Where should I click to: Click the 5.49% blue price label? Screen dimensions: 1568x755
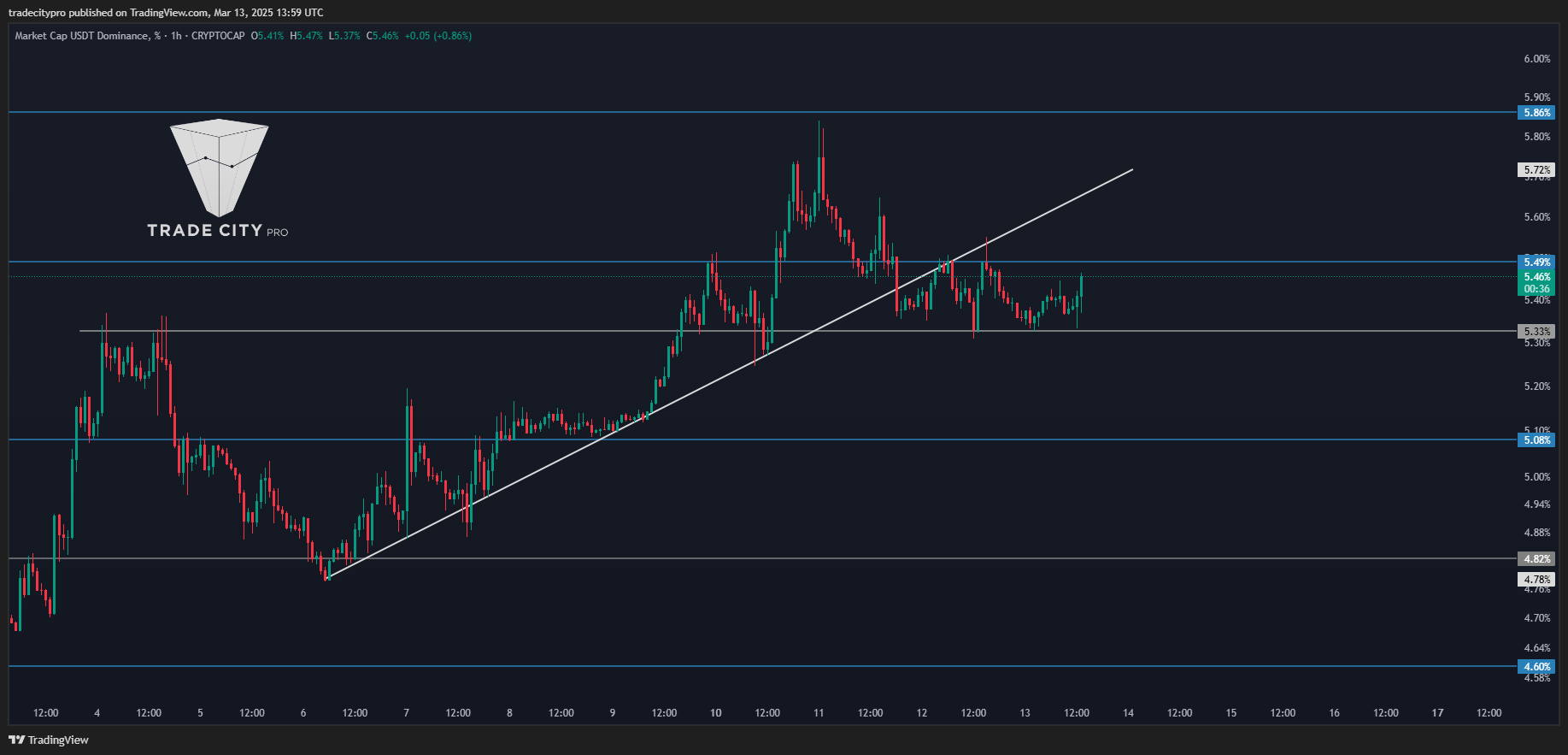pyautogui.click(x=1536, y=262)
